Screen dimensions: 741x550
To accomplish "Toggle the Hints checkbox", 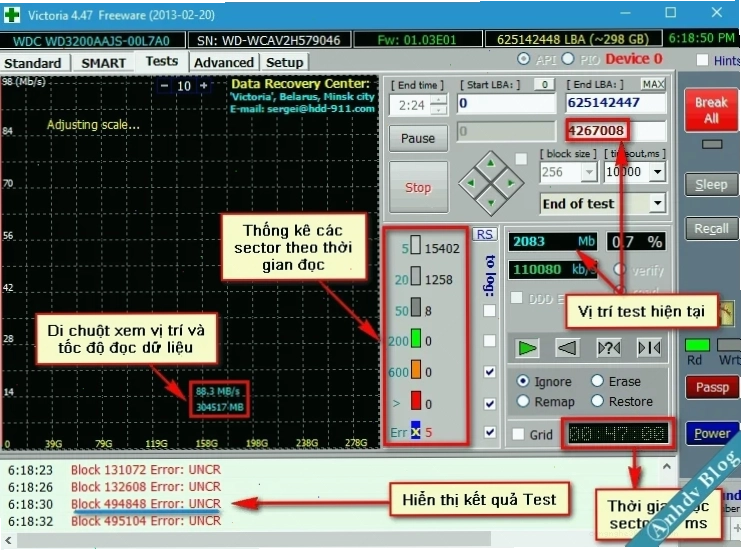I will pos(702,60).
